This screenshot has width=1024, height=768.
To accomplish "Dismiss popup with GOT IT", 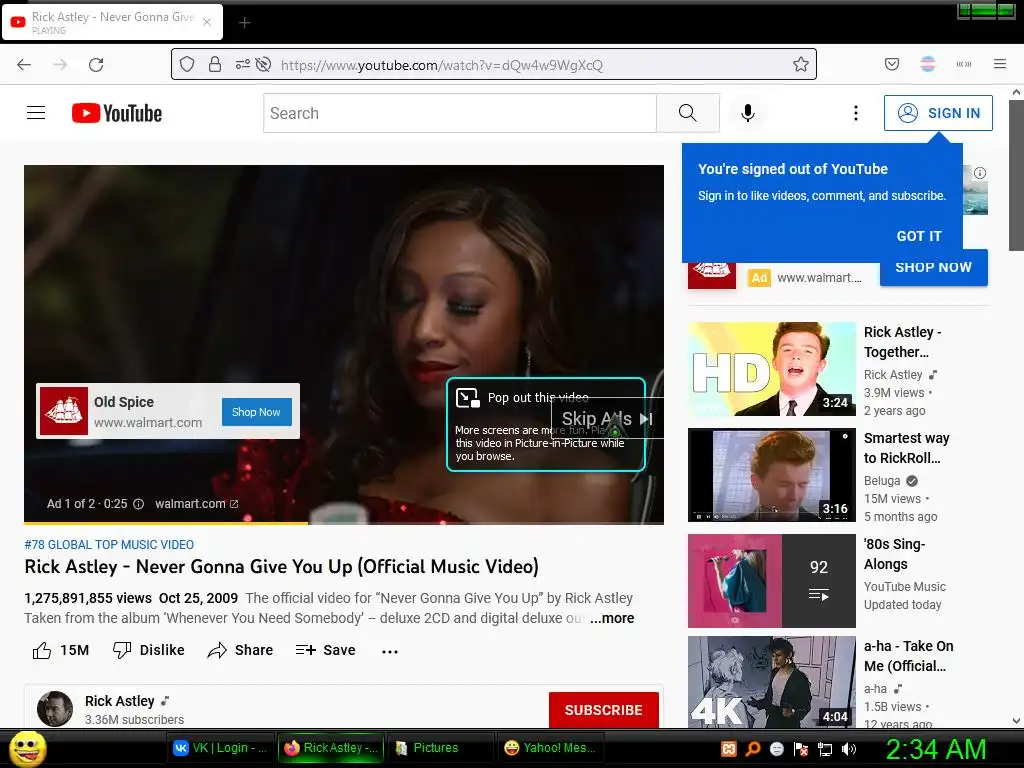I will (x=919, y=236).
